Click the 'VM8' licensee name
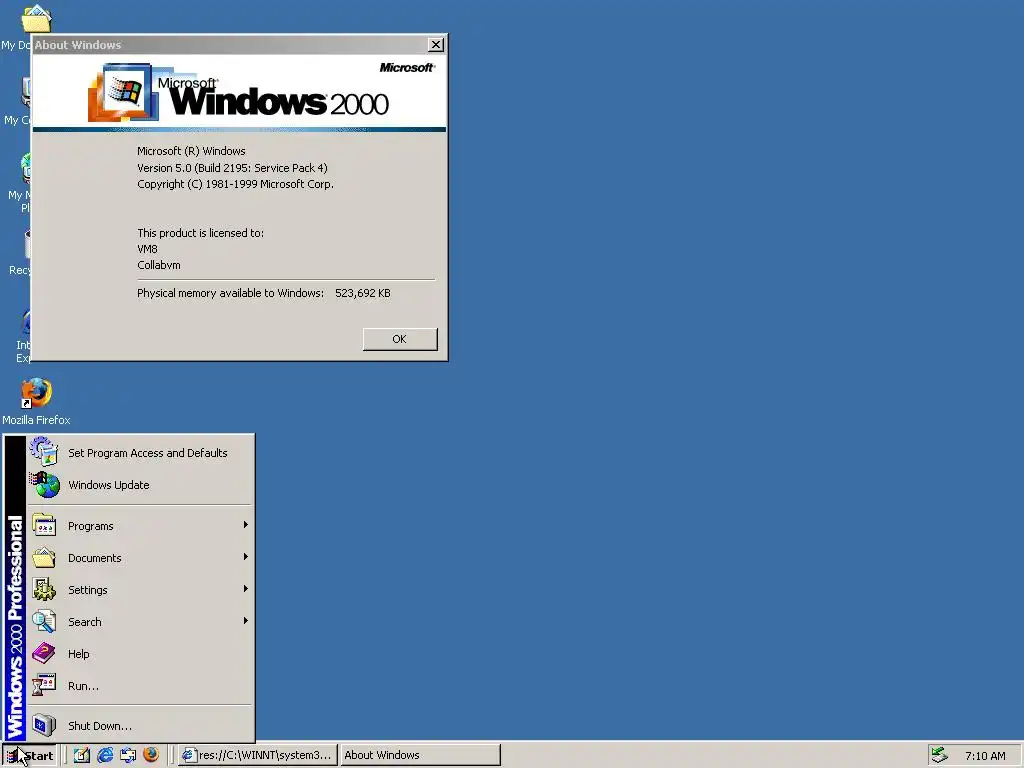Screen dimensions: 1024x768 [x=148, y=249]
